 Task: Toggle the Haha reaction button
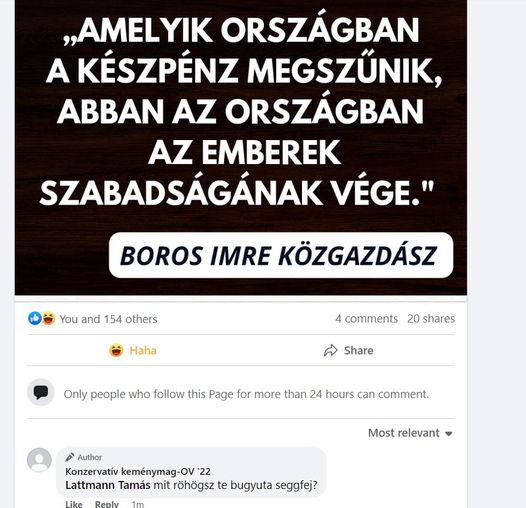coord(133,350)
